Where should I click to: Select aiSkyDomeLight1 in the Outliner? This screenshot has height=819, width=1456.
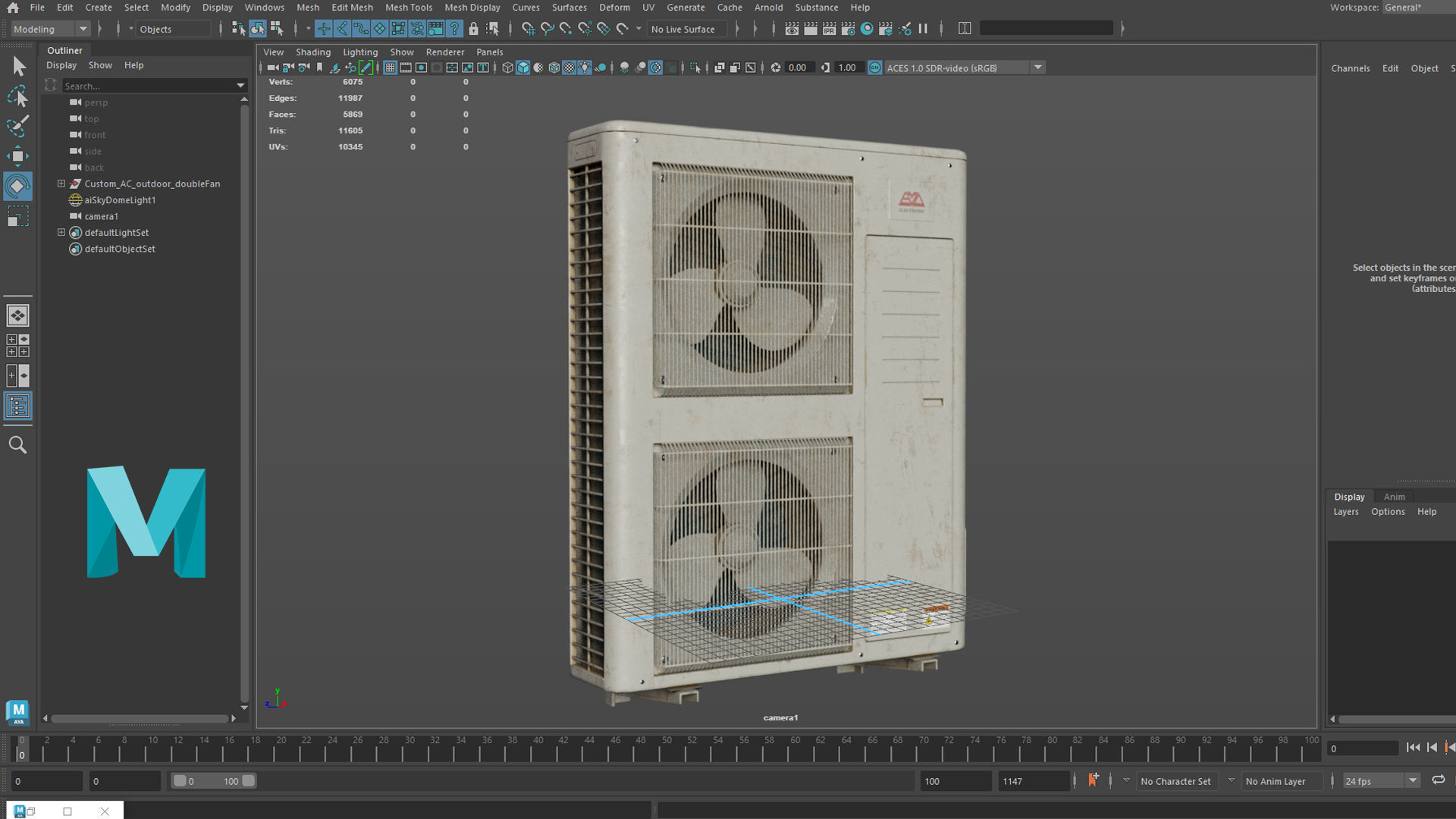coord(120,200)
